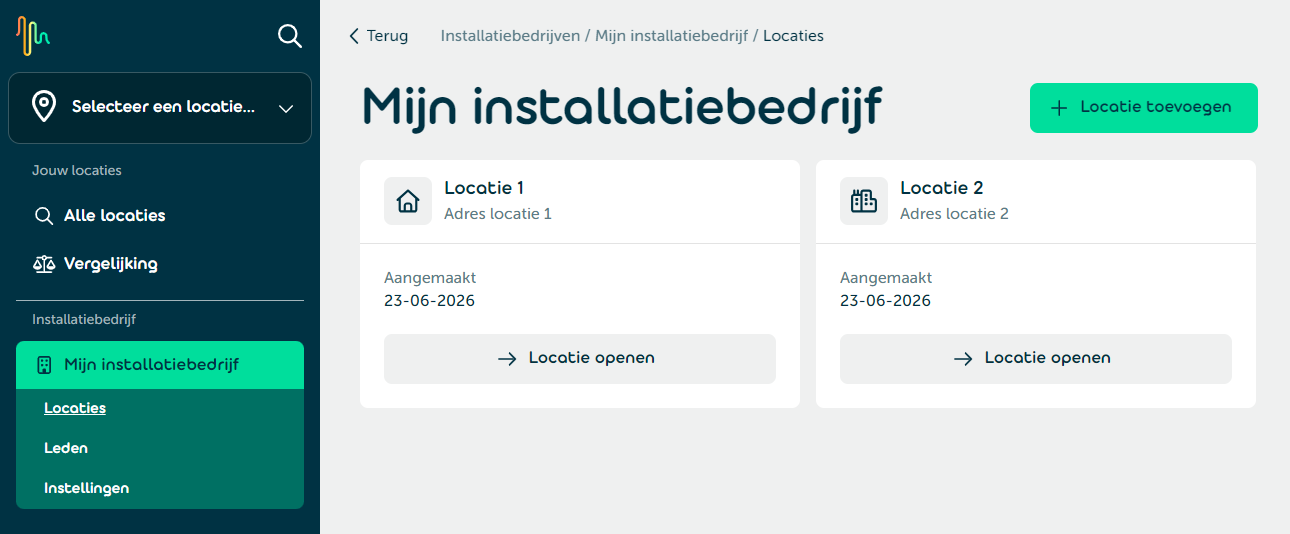This screenshot has height=534, width=1290.
Task: Click 'Adres locatie 1' text
Action: tap(498, 214)
